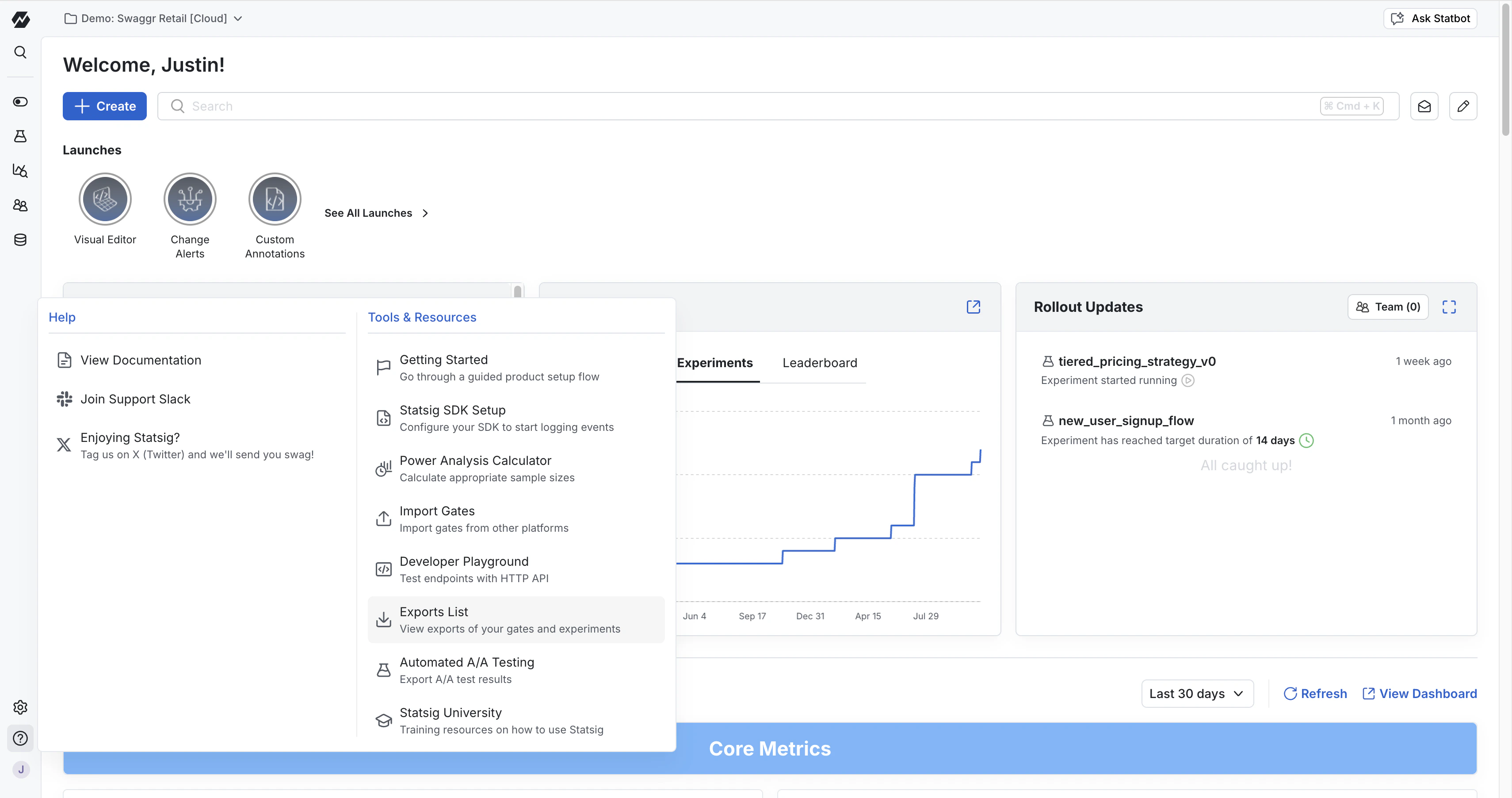Open the search magnifier at the top of the sidebar
1512x798 pixels.
click(20, 52)
